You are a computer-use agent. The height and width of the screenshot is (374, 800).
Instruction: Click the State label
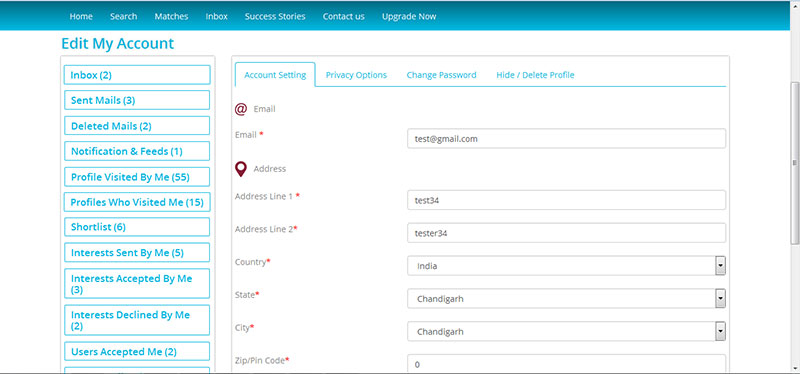(247, 294)
